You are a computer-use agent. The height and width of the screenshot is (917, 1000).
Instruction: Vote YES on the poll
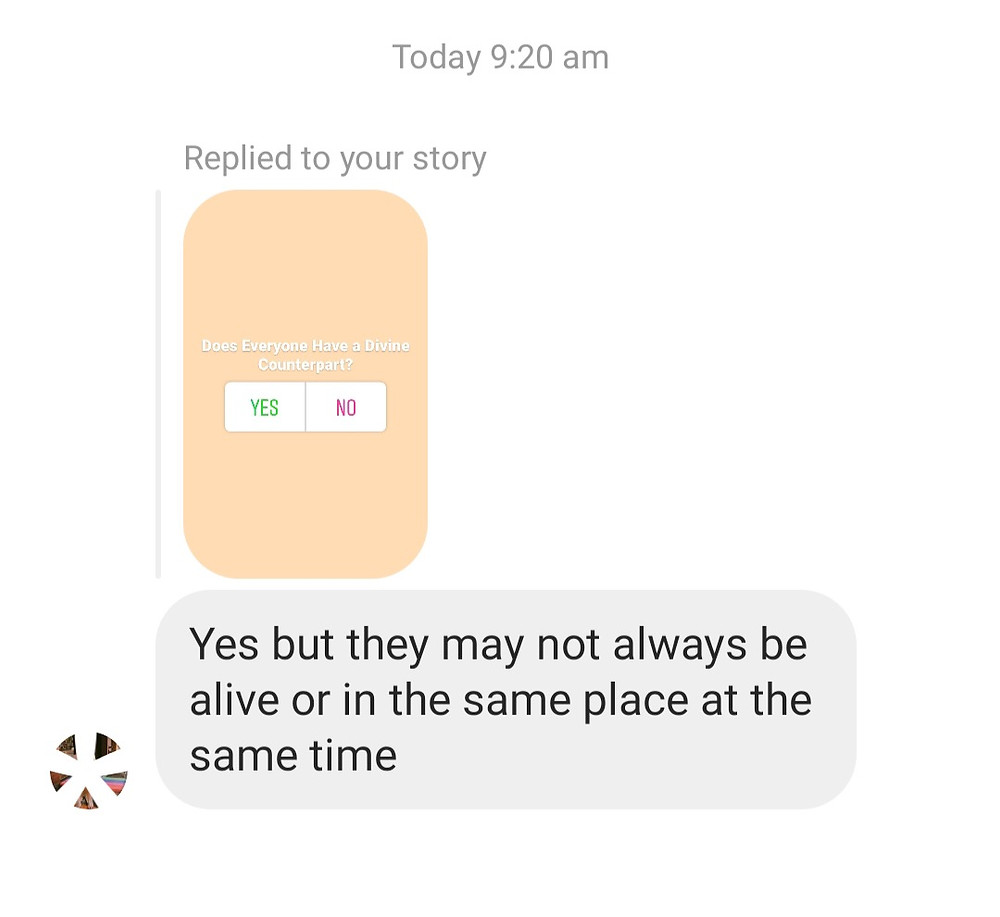[265, 407]
